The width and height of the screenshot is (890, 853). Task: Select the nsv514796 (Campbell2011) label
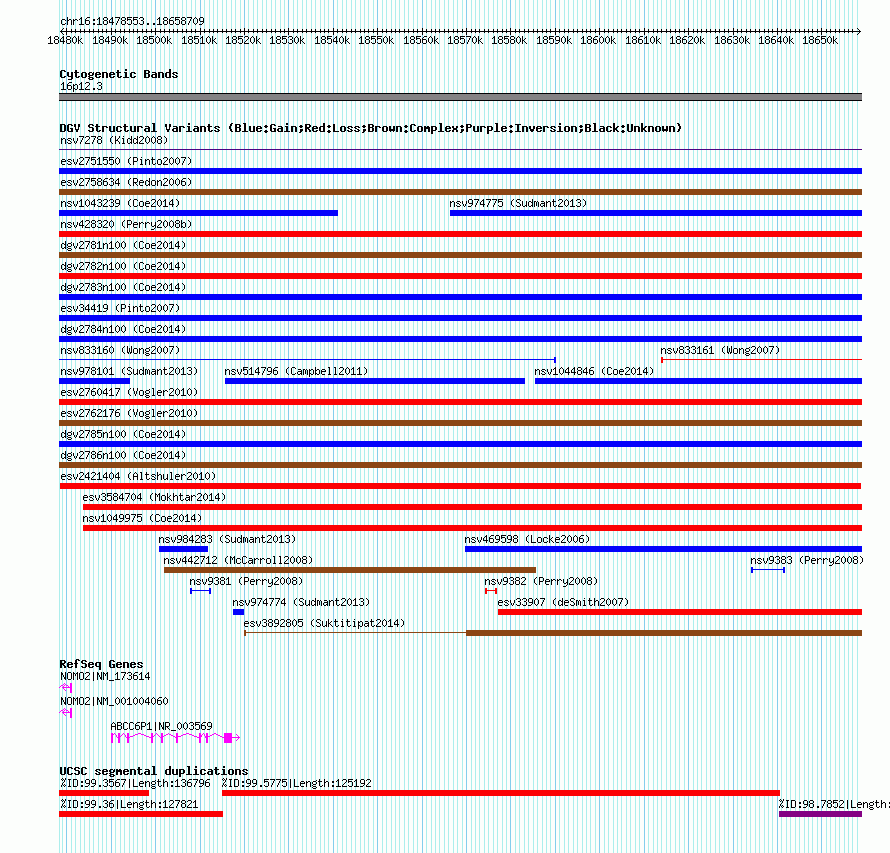[x=296, y=371]
